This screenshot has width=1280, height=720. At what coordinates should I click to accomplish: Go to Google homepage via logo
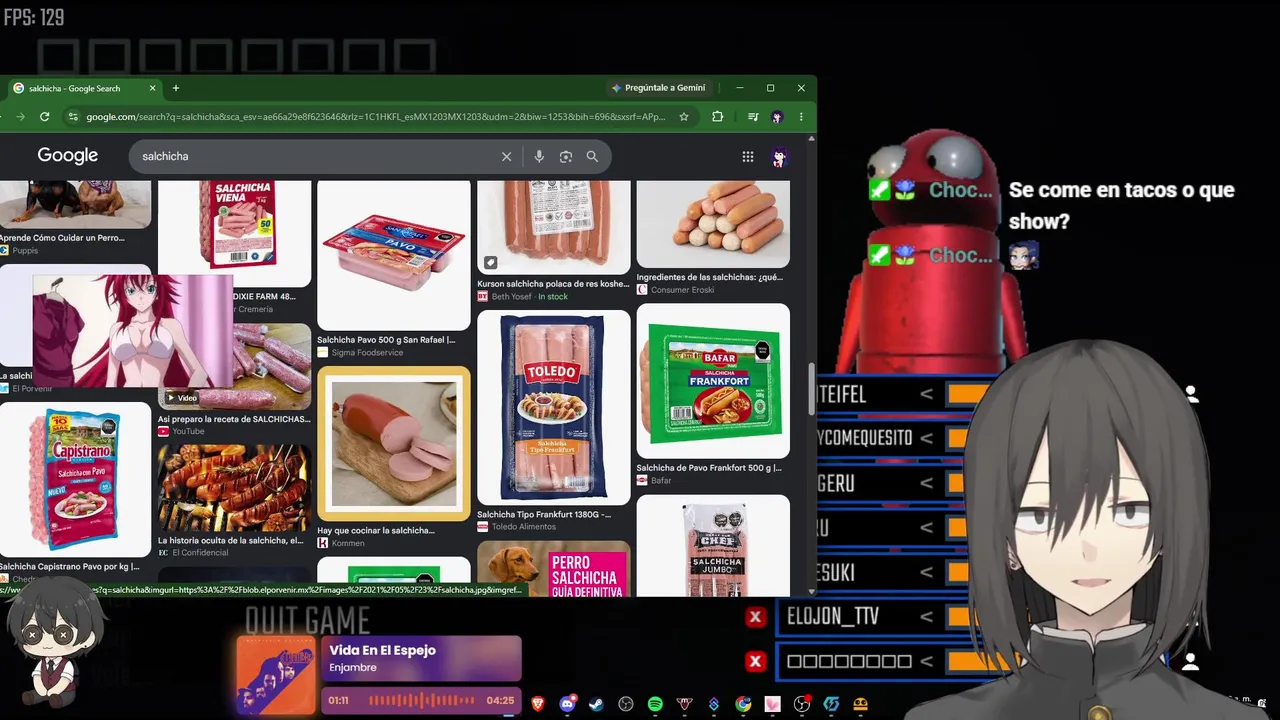point(68,156)
